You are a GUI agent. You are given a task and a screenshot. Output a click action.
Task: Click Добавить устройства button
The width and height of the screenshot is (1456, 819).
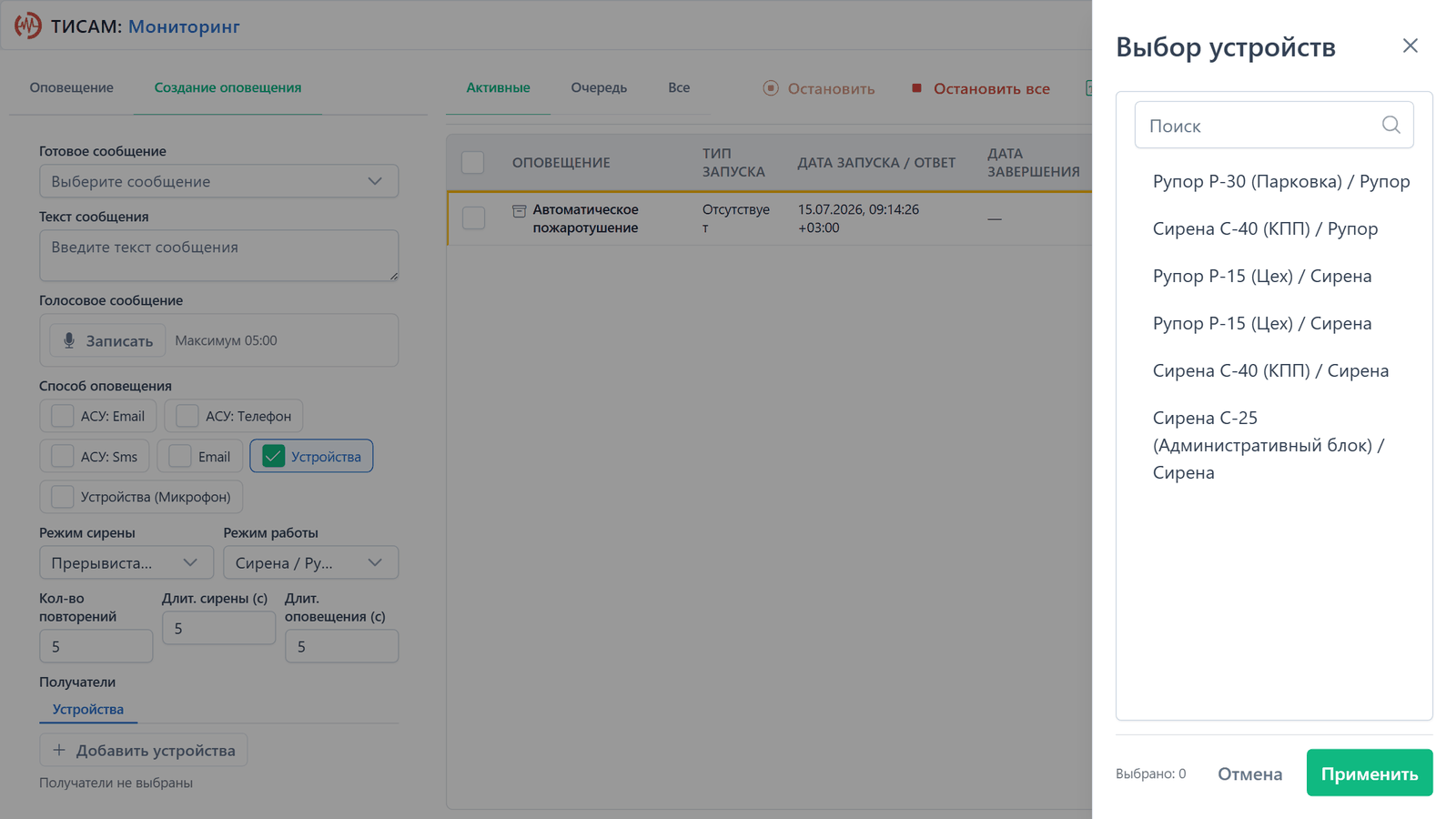point(143,750)
